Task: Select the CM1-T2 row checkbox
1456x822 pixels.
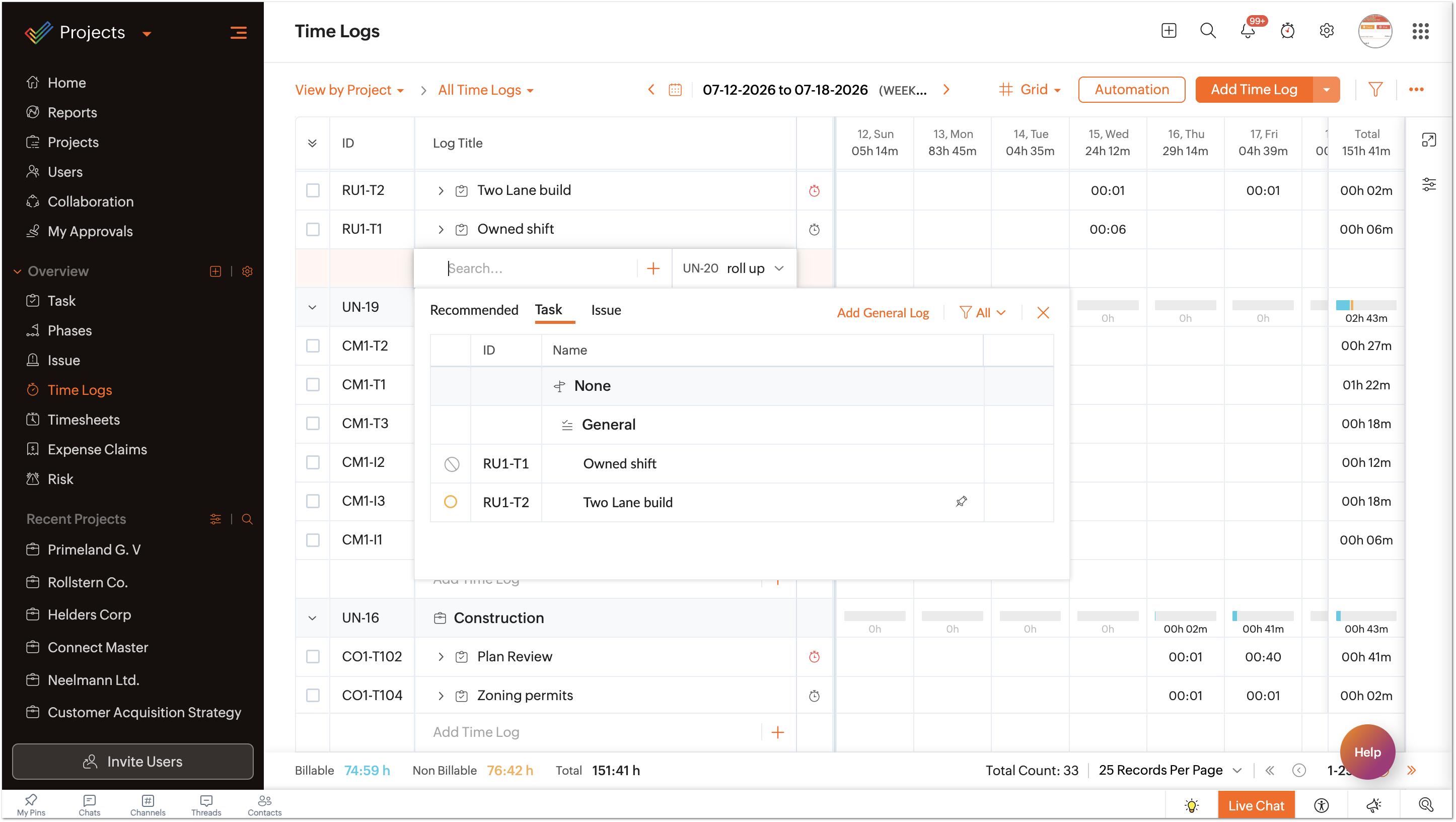Action: pos(313,346)
